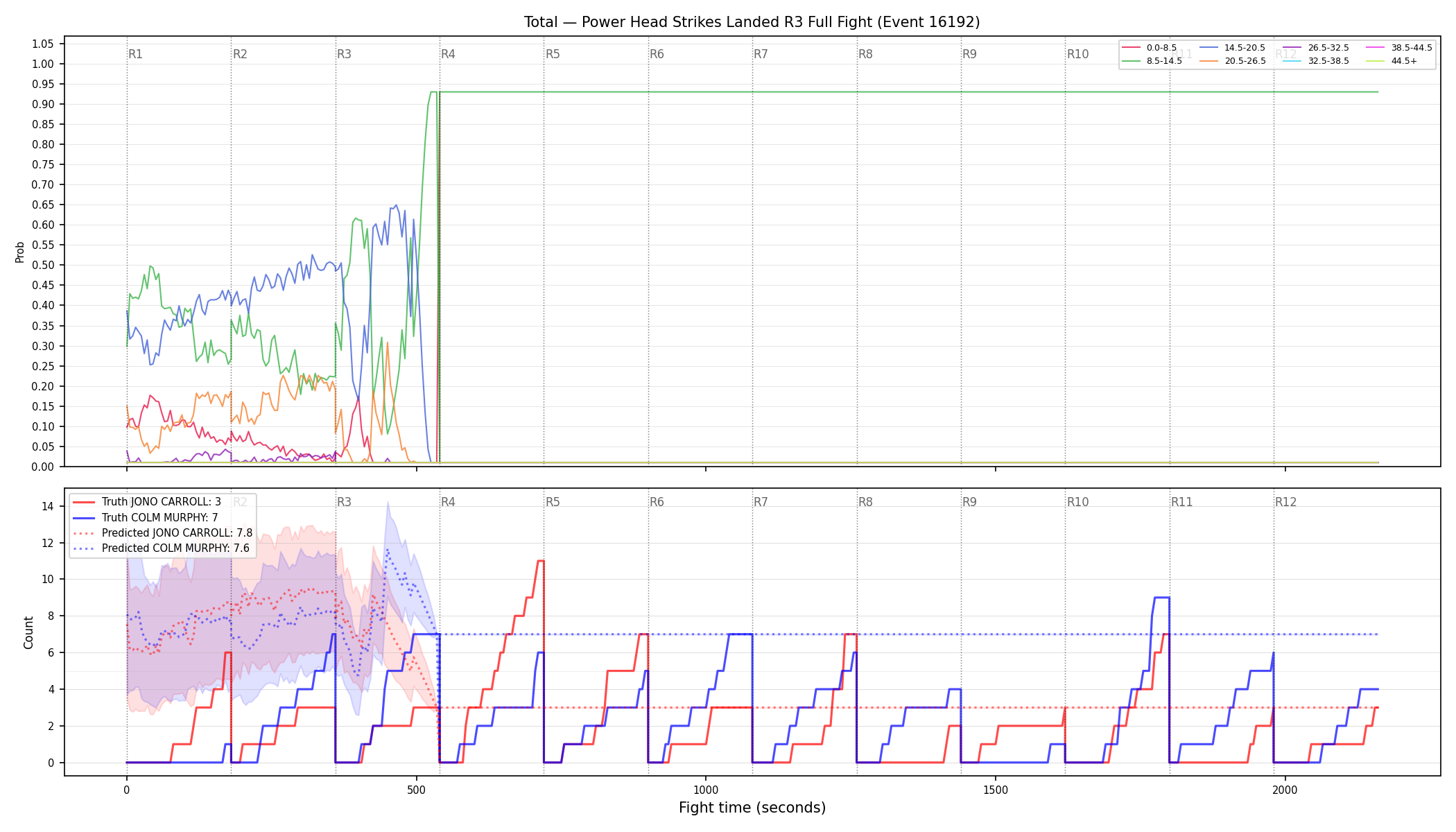Screen dimensions: 1456x832
Task: Click the R7 label in the probability plot
Action: [761, 54]
